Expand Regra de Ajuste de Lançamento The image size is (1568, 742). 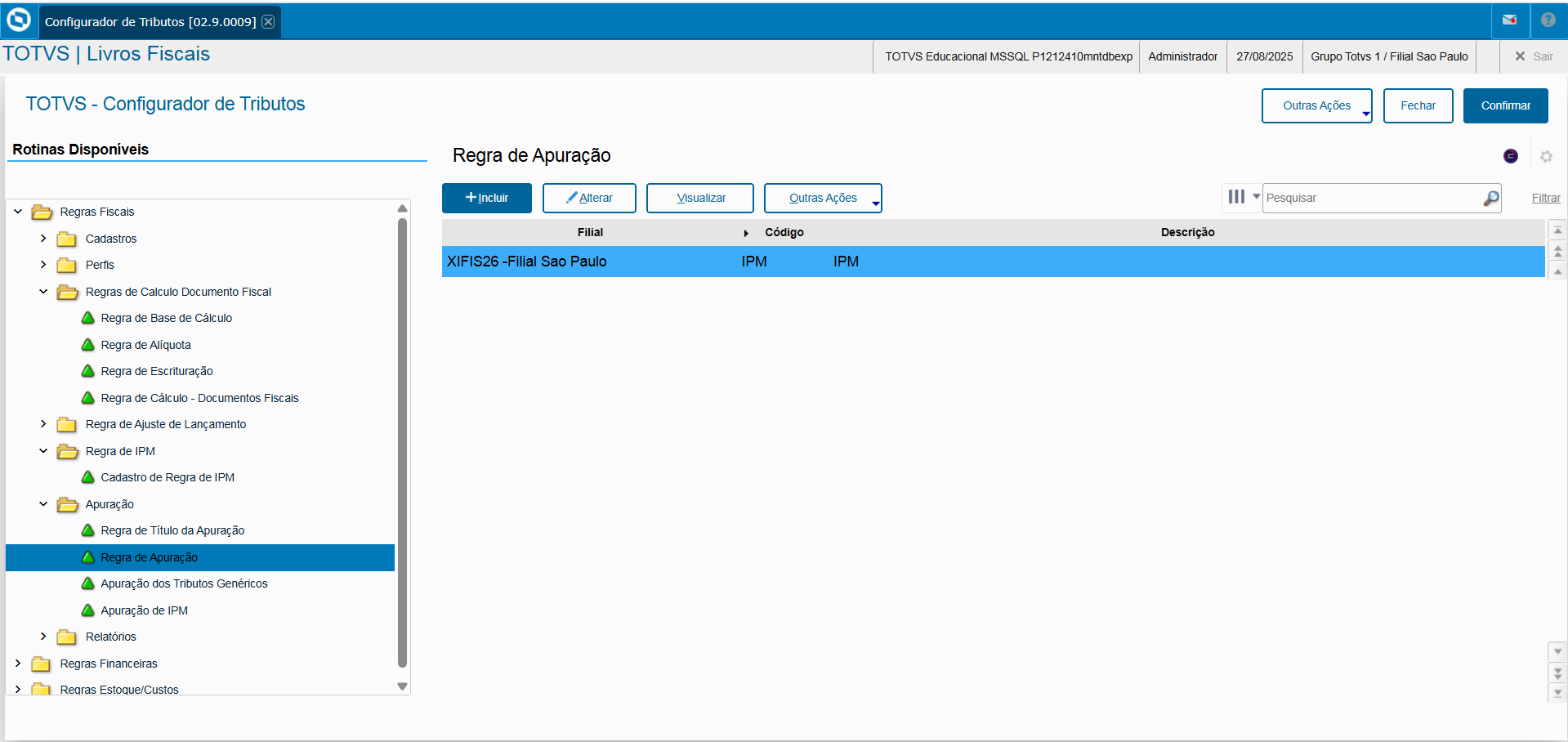[x=43, y=424]
